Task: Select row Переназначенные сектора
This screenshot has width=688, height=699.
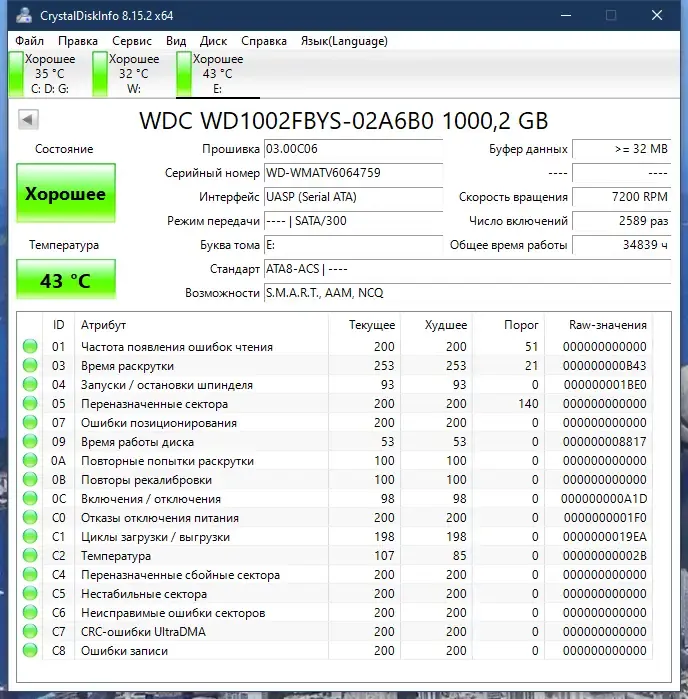Action: click(x=337, y=403)
